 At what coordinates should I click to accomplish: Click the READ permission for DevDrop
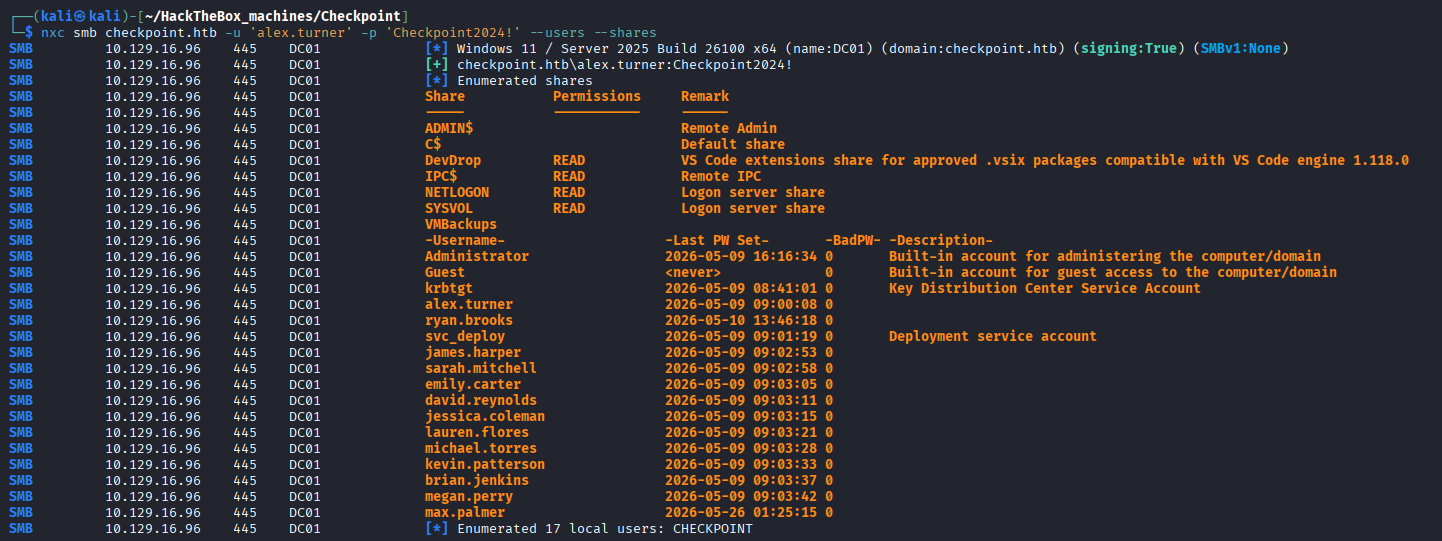[569, 160]
